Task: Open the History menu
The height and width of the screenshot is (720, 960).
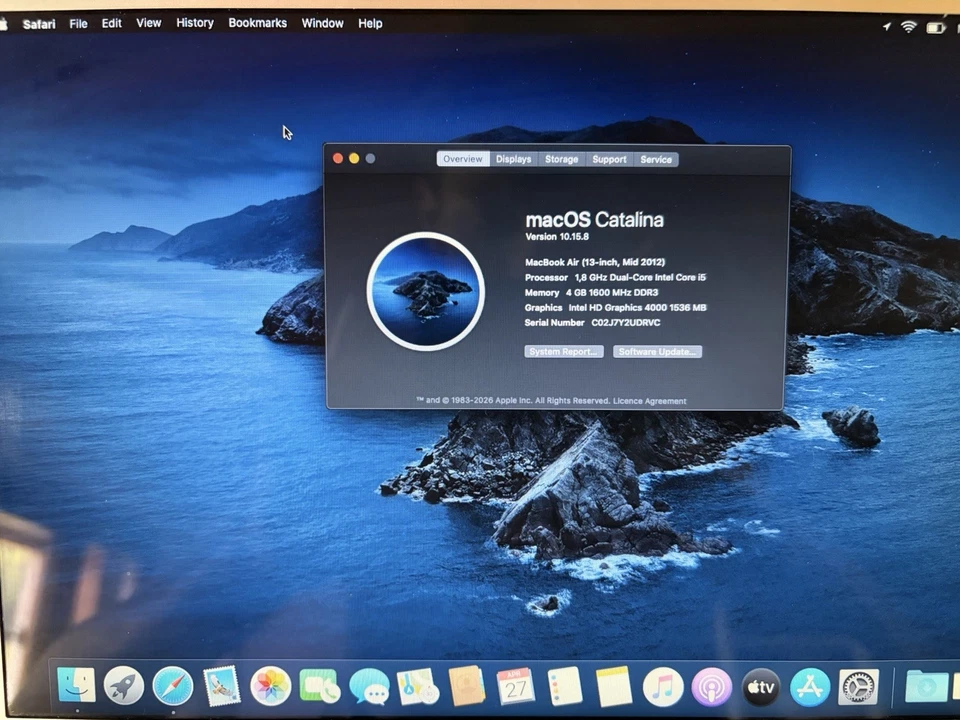Action: [x=195, y=23]
